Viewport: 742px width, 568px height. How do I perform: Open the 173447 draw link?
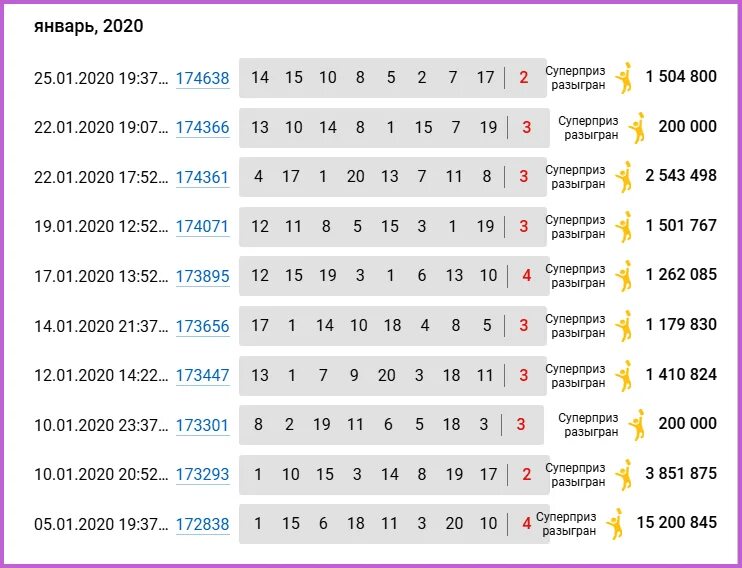[203, 375]
